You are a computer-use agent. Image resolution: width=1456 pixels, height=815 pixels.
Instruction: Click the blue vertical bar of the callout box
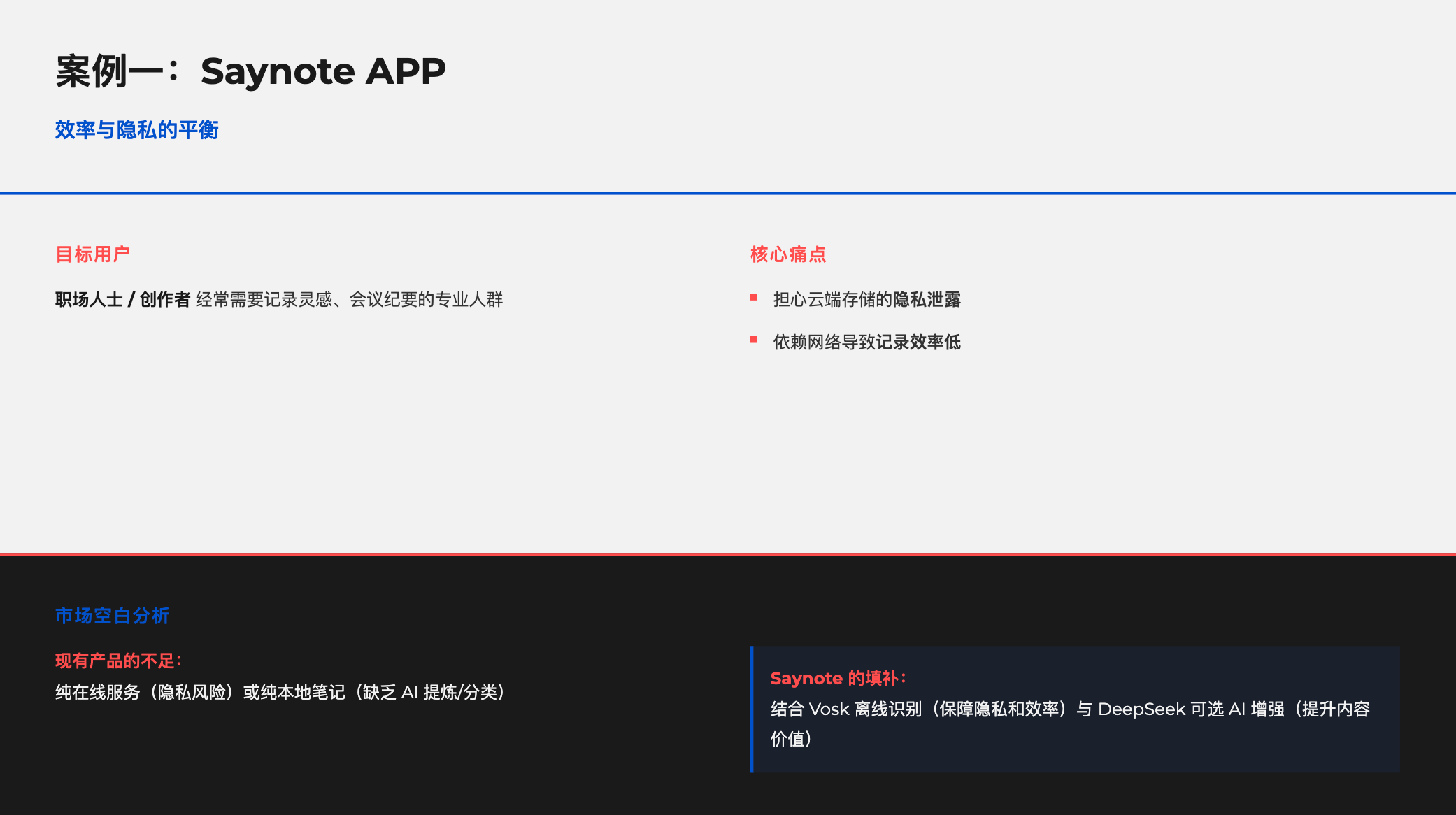pos(752,709)
